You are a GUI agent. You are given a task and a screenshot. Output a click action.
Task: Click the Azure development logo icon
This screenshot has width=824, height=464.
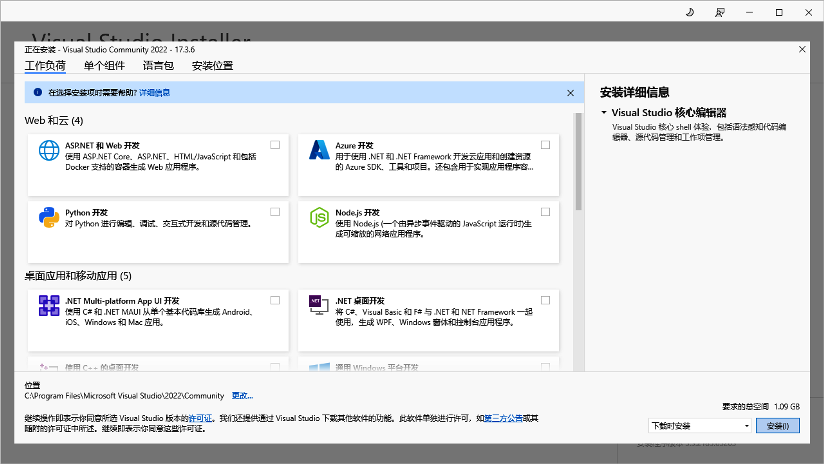pos(319,150)
